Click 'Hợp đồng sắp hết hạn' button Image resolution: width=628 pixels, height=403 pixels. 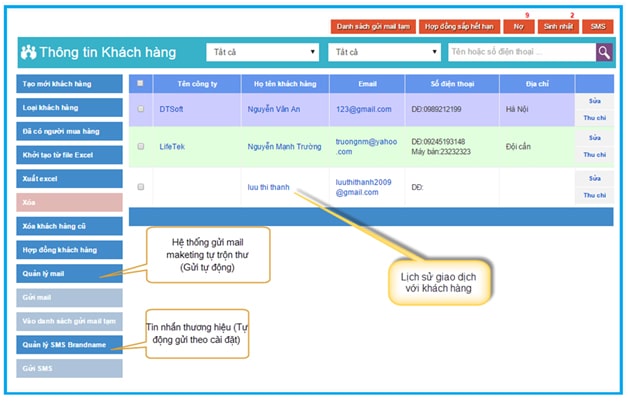point(459,26)
